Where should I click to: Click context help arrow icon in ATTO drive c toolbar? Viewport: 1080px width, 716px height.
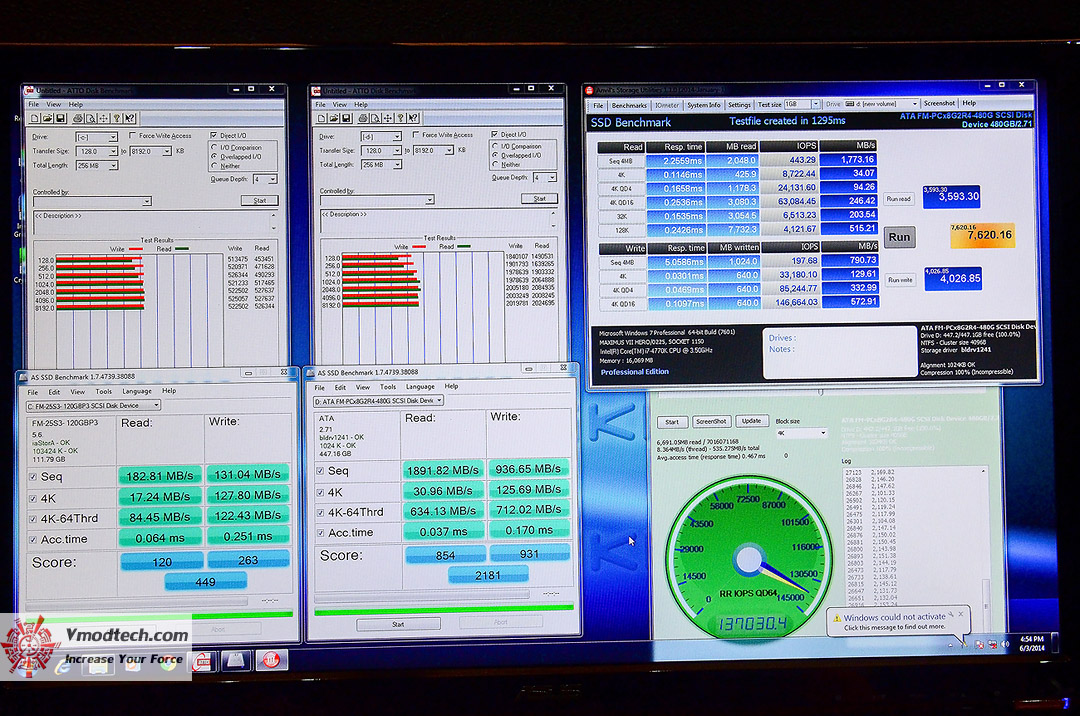(x=129, y=118)
